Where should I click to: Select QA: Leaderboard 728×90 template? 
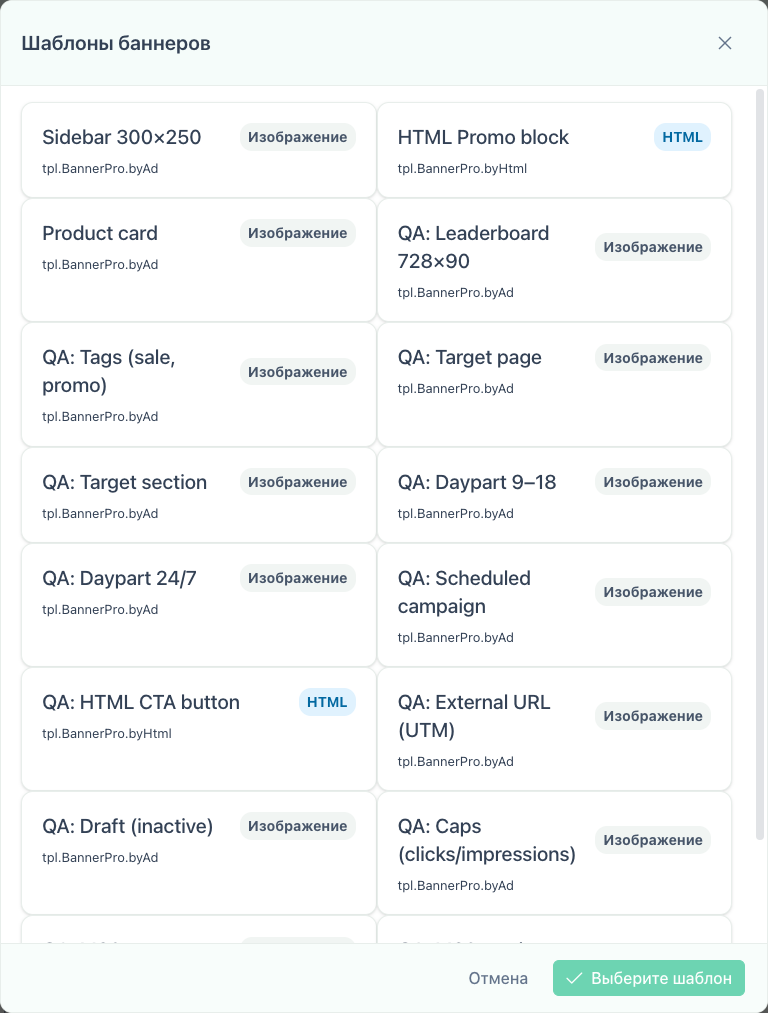(x=554, y=260)
